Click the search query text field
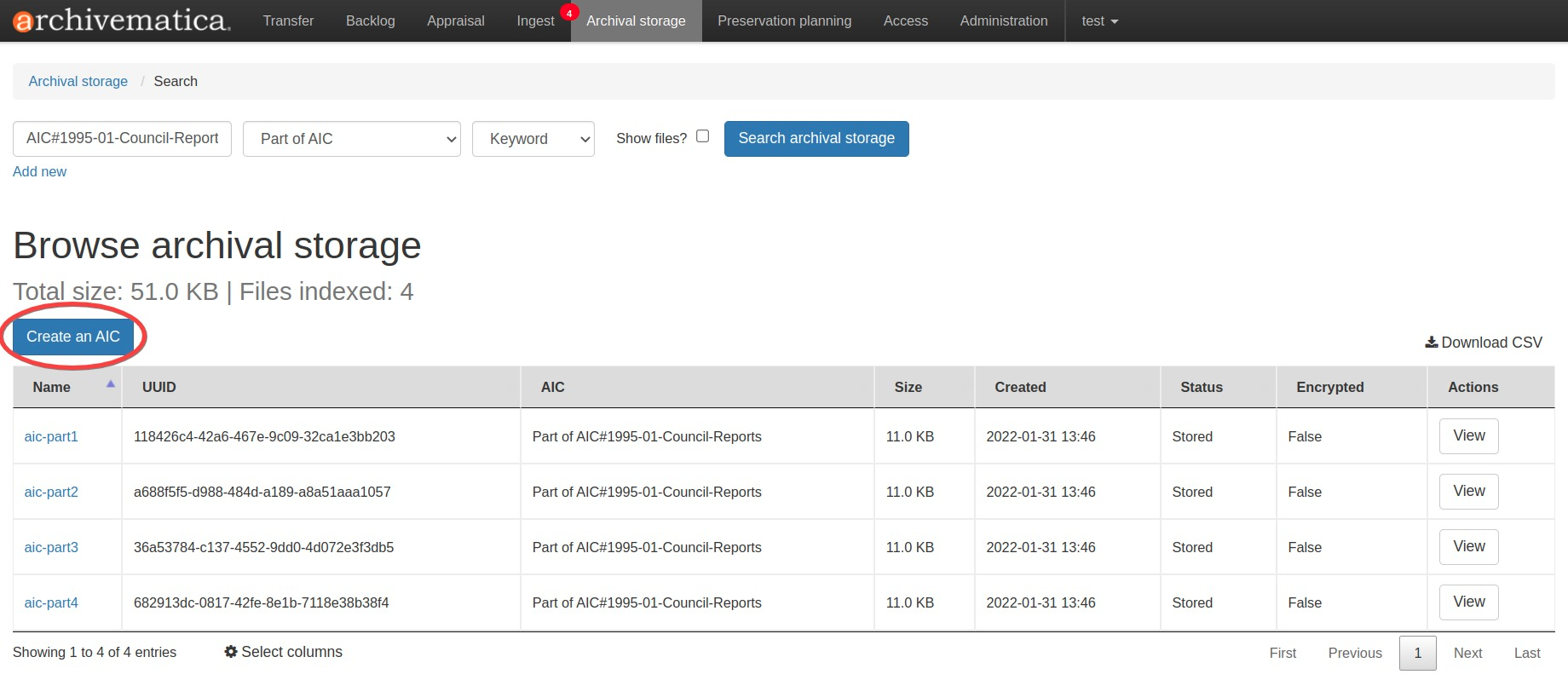Screen dimensions: 1568x680 tap(122, 138)
